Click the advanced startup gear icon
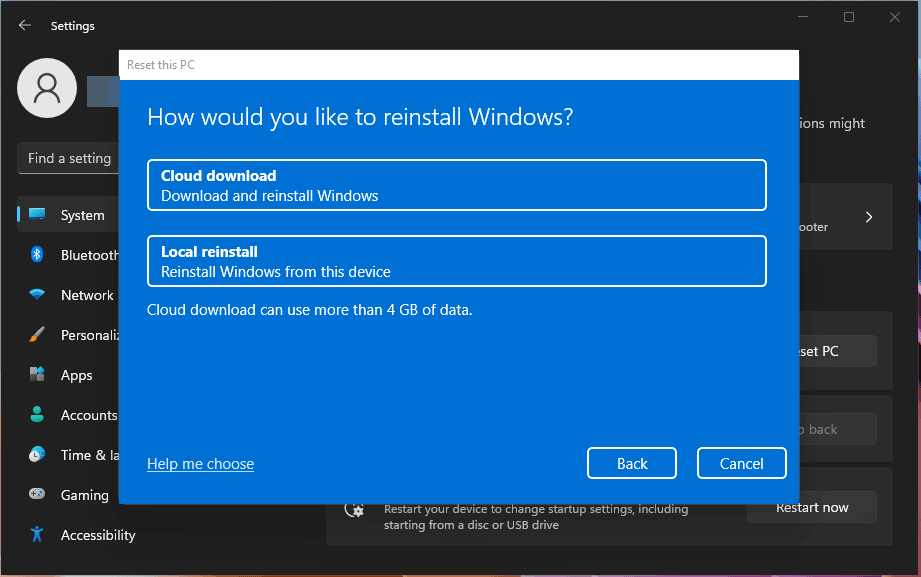921x577 pixels. point(354,510)
